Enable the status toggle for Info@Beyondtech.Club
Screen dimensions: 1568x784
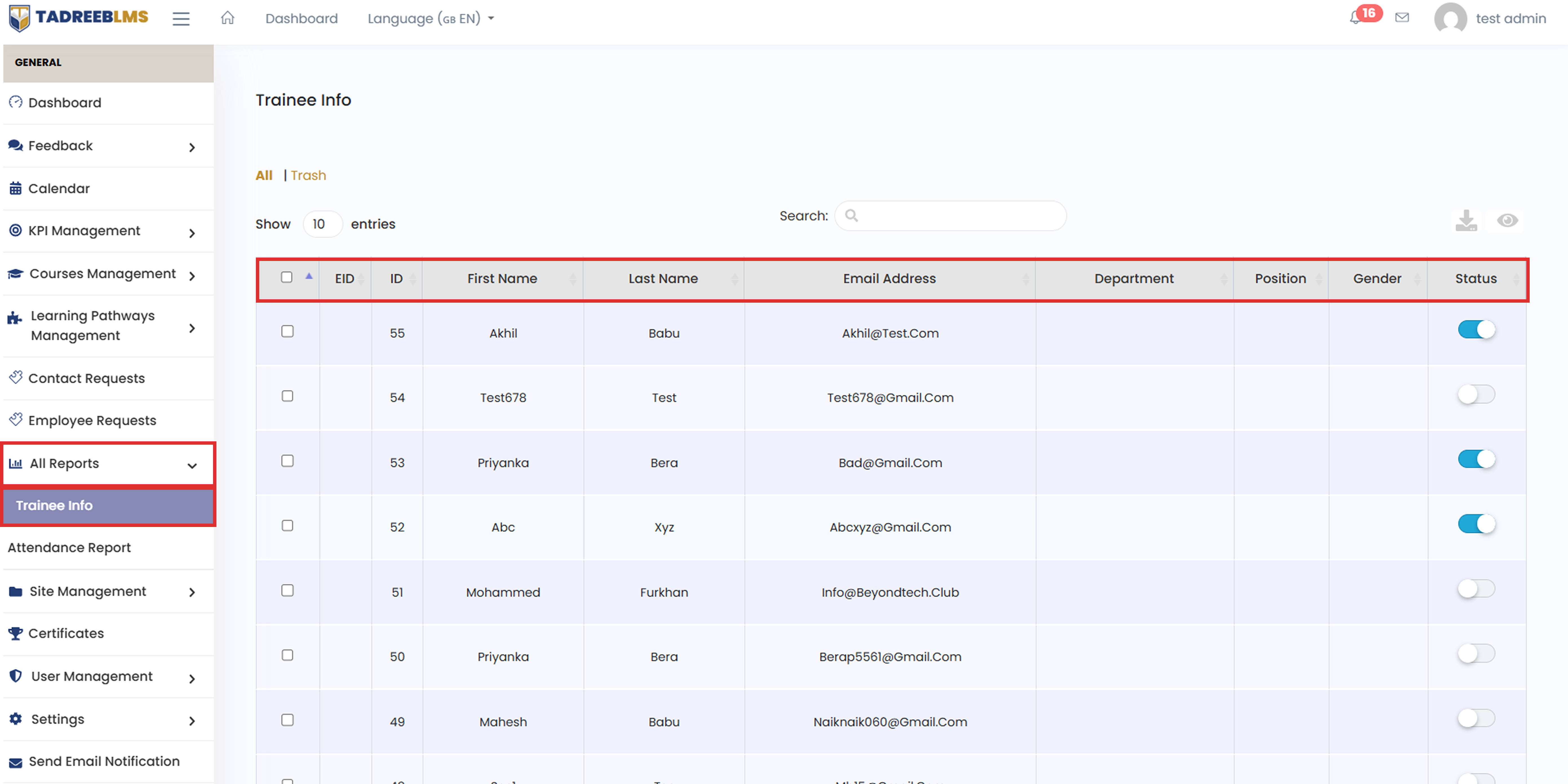click(x=1476, y=589)
